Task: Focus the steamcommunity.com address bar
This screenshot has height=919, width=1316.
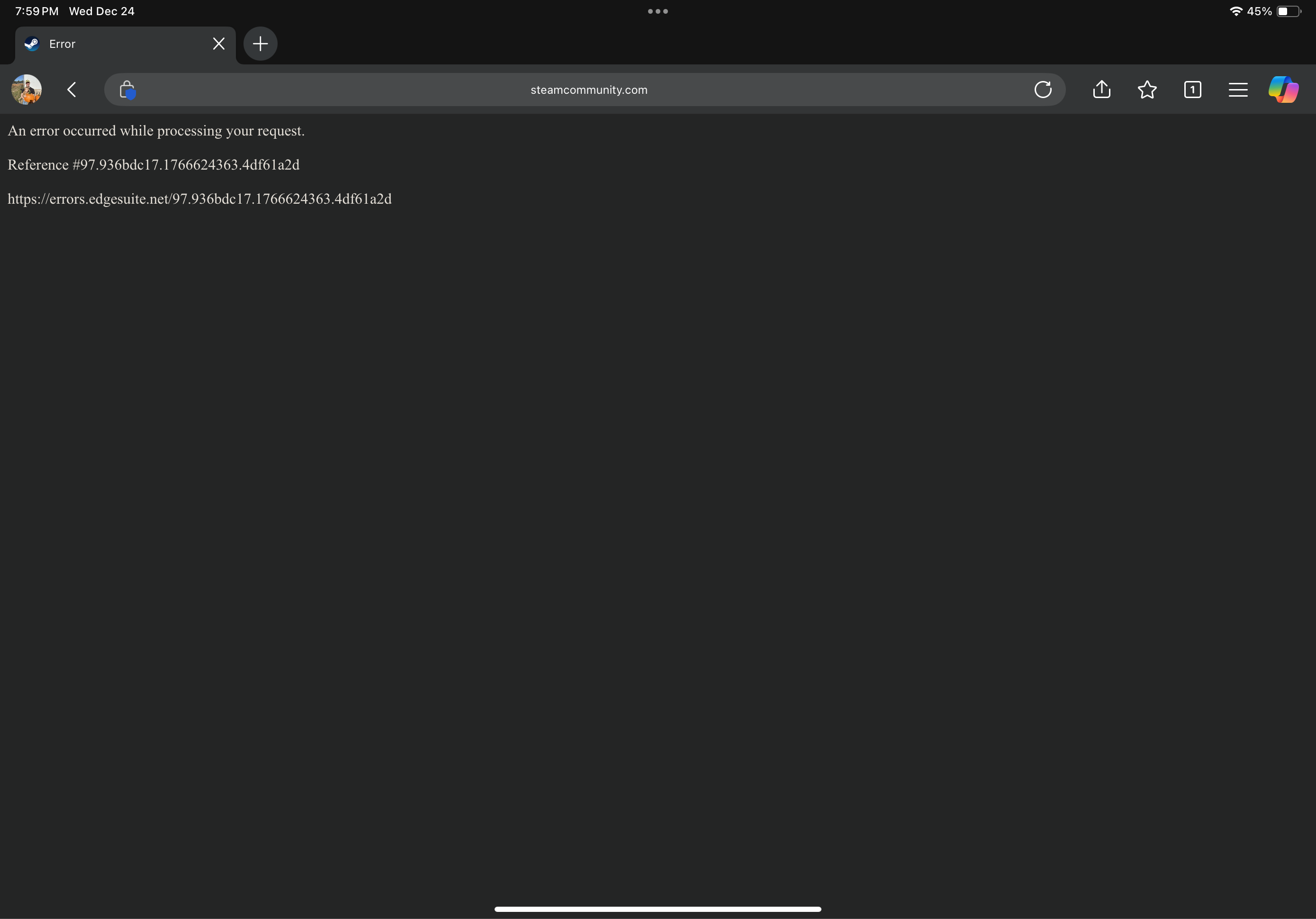Action: point(585,90)
